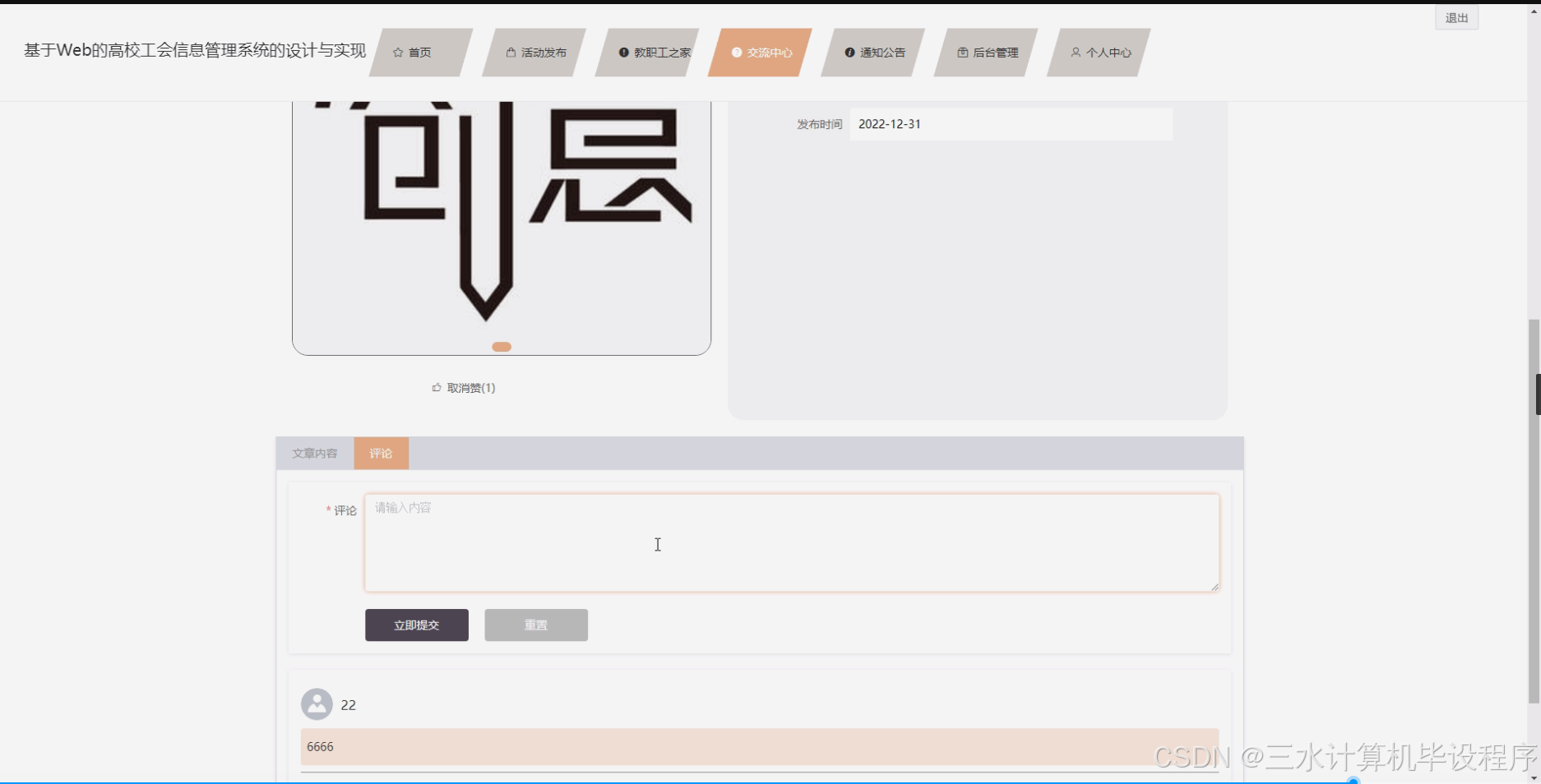Open the 首页 home menu item
This screenshot has width=1541, height=784.
click(421, 53)
